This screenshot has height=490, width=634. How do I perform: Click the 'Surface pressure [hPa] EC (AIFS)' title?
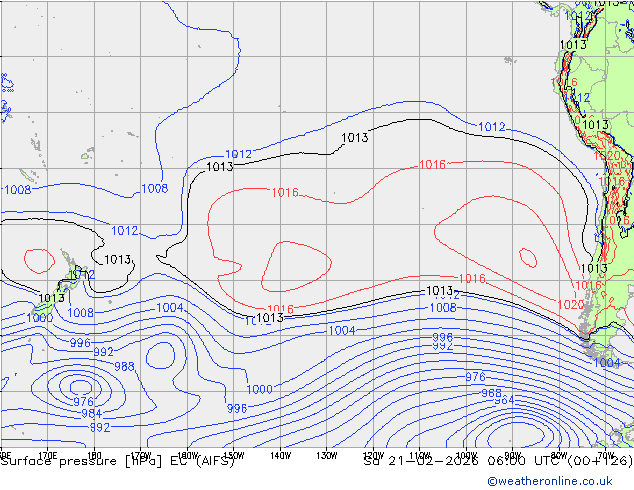(x=117, y=461)
